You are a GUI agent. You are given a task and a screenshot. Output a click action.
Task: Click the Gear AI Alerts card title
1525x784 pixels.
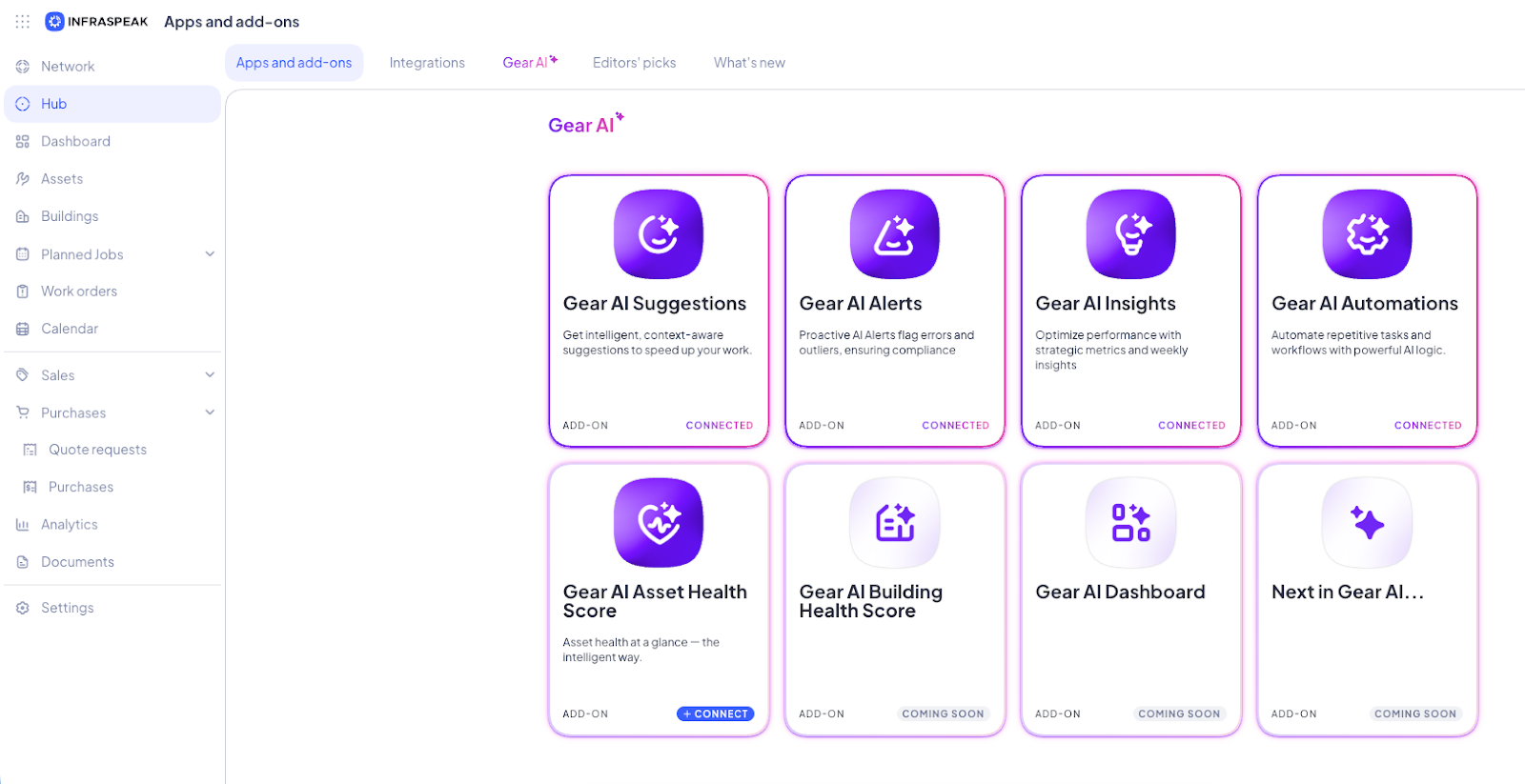coord(861,303)
